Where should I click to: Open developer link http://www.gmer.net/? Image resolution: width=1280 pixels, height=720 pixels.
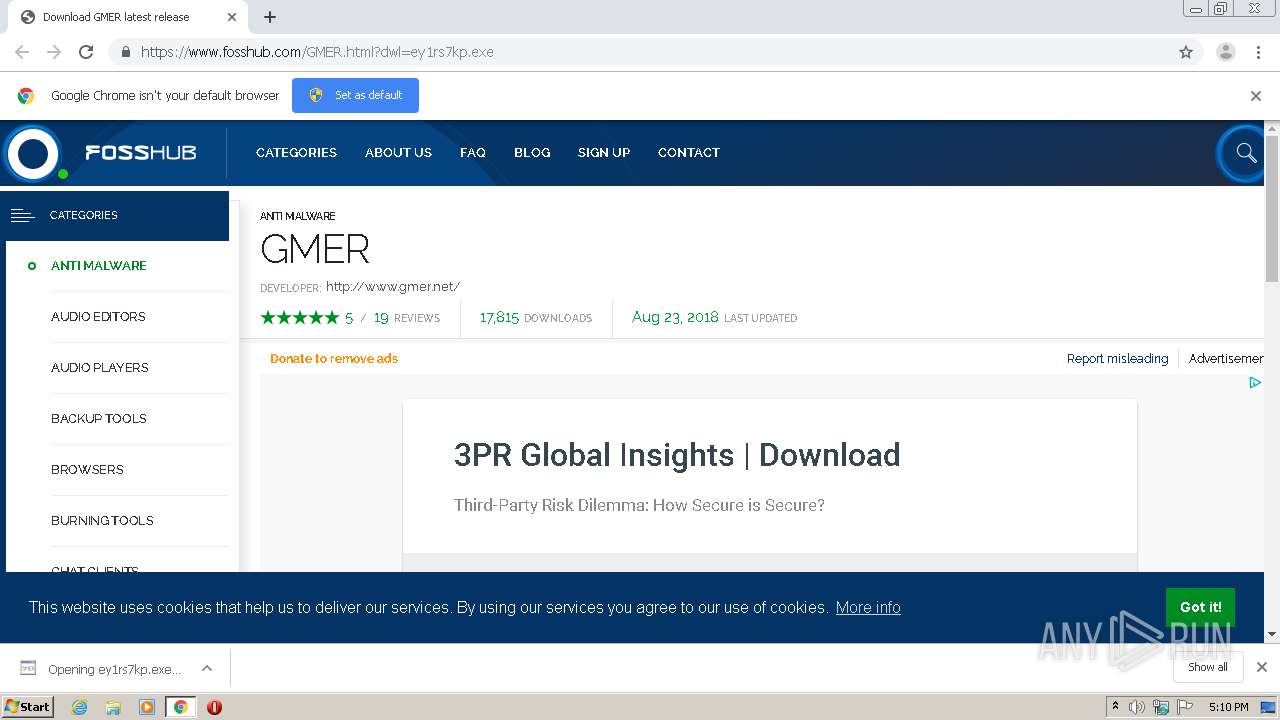tap(393, 287)
